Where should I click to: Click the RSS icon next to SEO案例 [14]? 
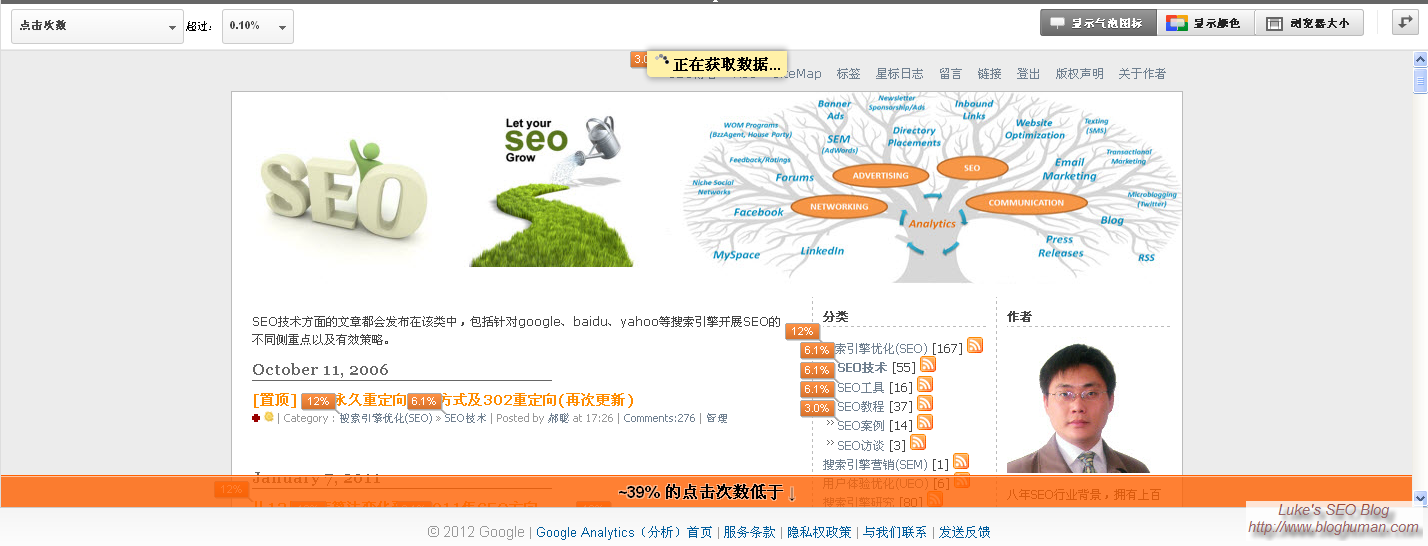[925, 422]
